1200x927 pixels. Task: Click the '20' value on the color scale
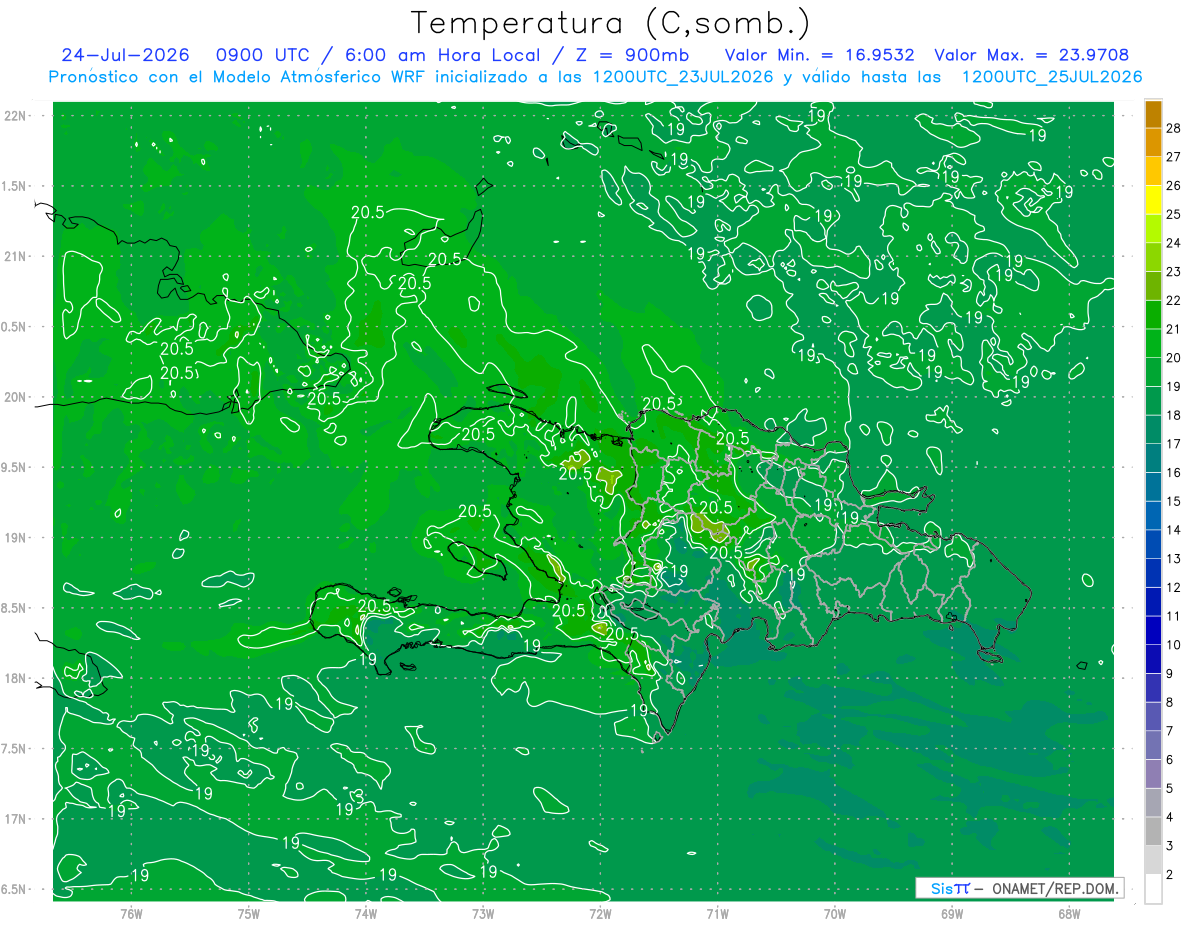[x=1174, y=358]
